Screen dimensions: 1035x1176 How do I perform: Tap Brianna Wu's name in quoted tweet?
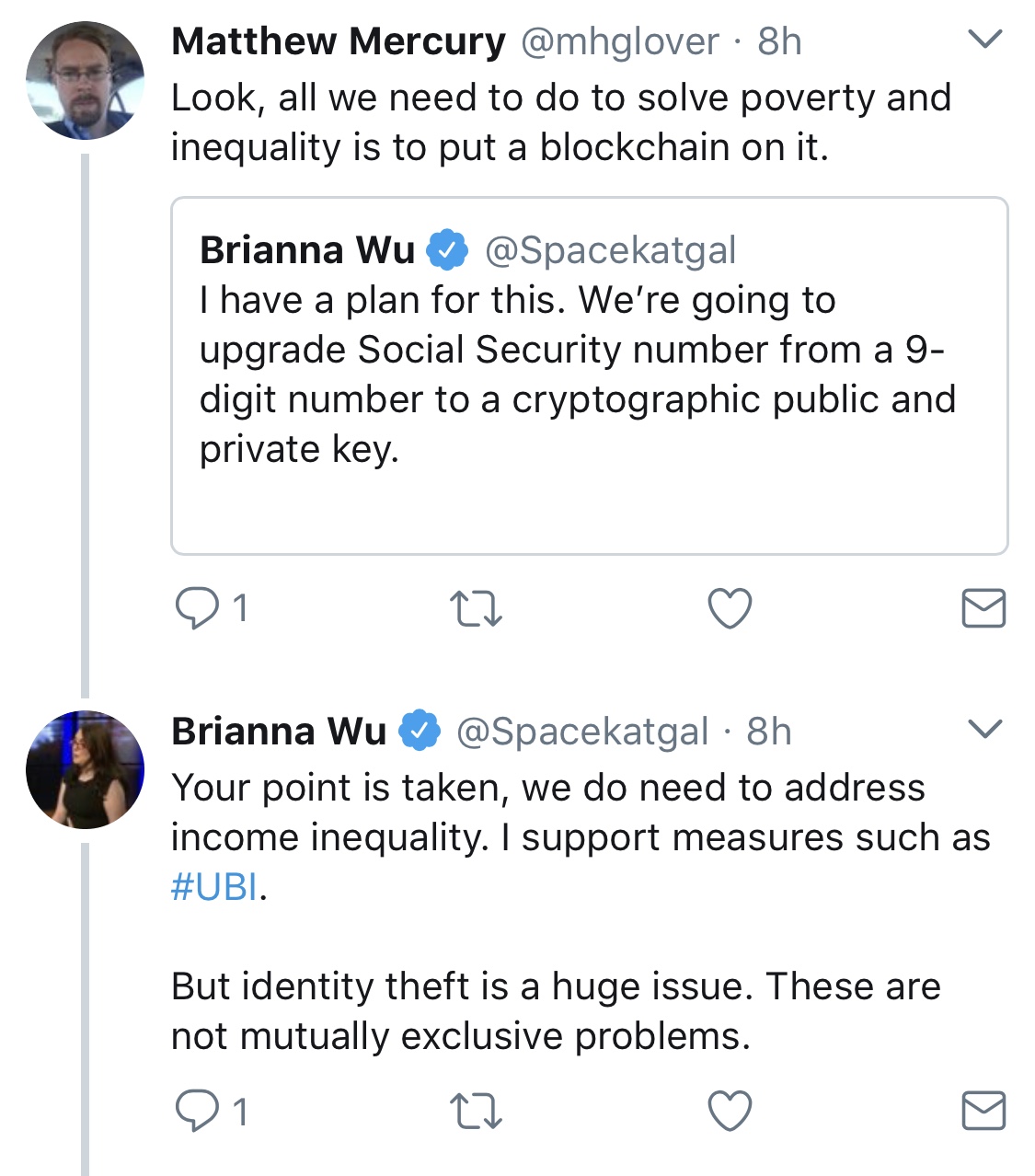[307, 250]
